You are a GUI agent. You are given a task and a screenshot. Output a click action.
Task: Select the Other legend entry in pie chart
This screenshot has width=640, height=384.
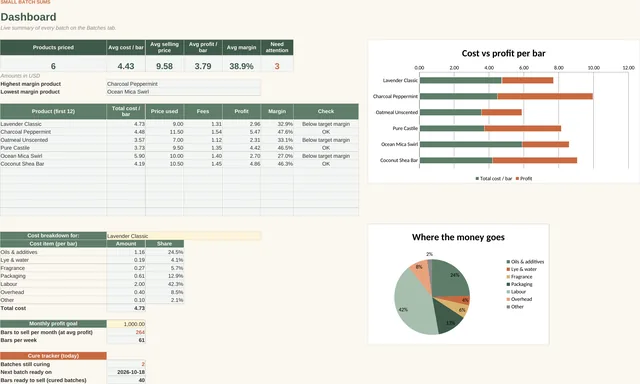pos(515,307)
